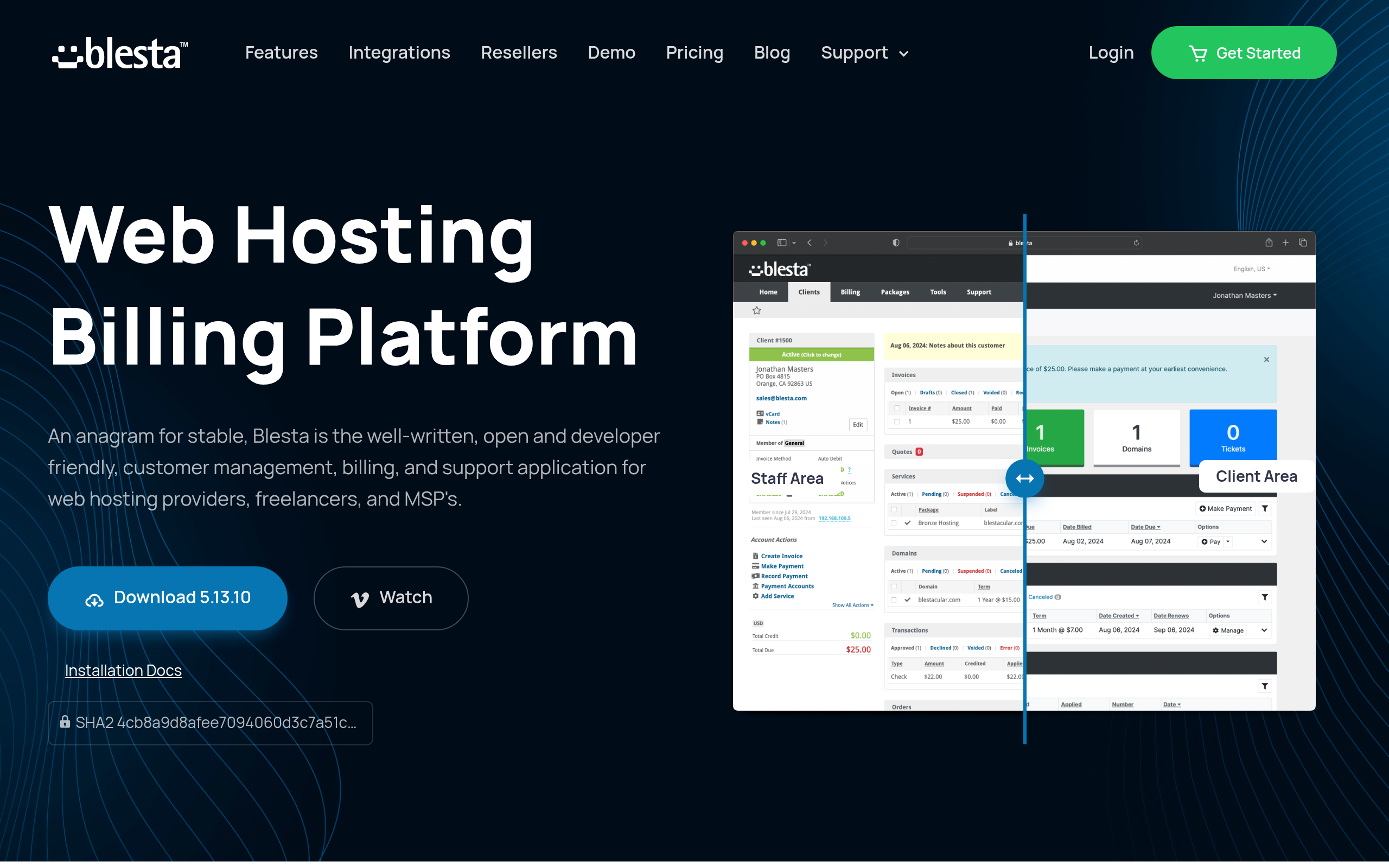1389x868 pixels.
Task: Click the green Get Started button
Action: click(1244, 53)
